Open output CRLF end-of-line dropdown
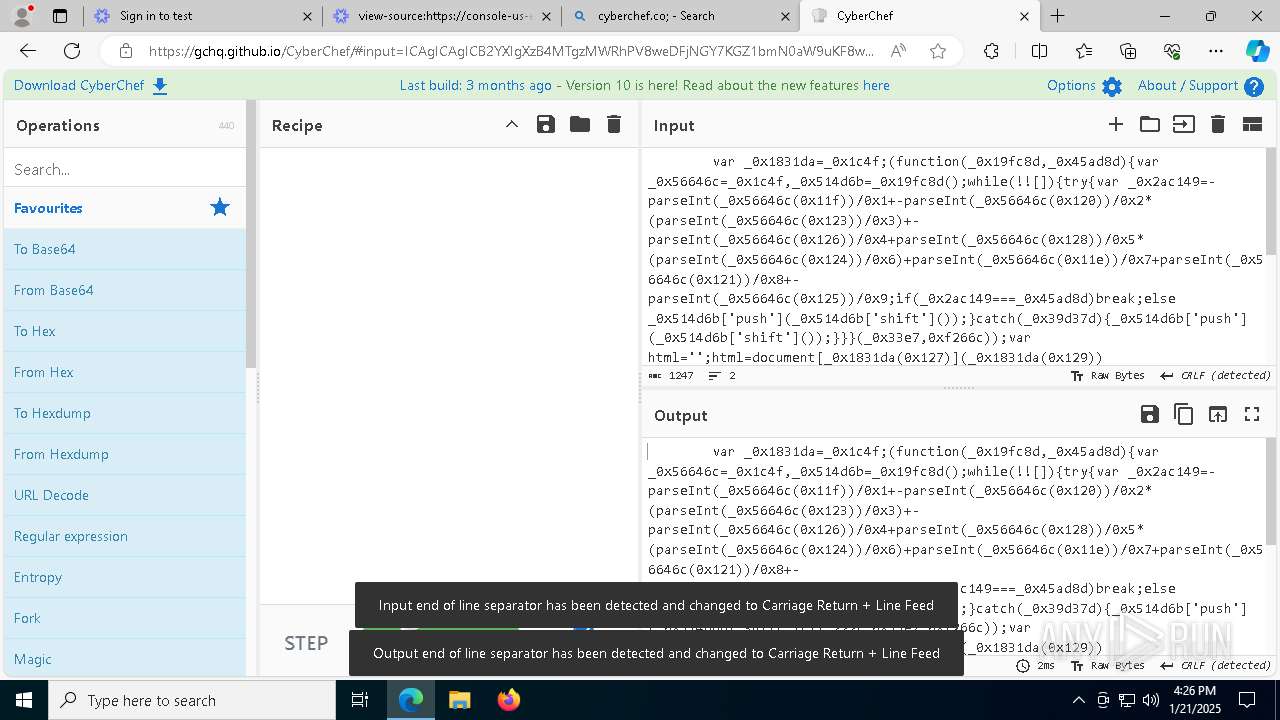 click(x=1215, y=666)
